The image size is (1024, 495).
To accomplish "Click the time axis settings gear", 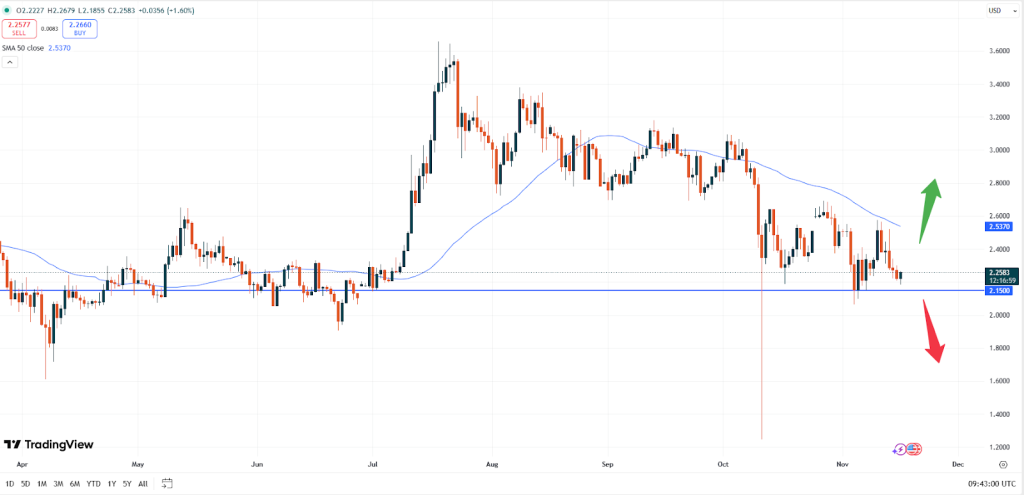I will pos(1002,465).
